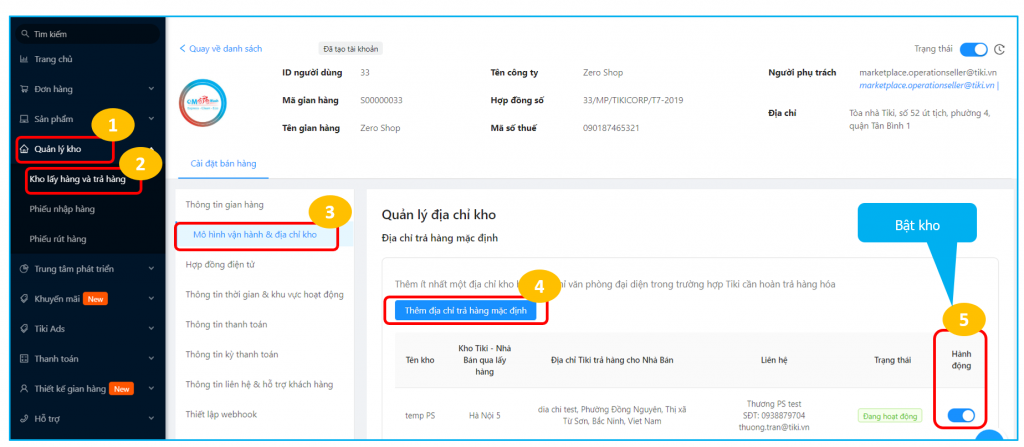Click the Đã tạo tài khoản badge

[351, 49]
